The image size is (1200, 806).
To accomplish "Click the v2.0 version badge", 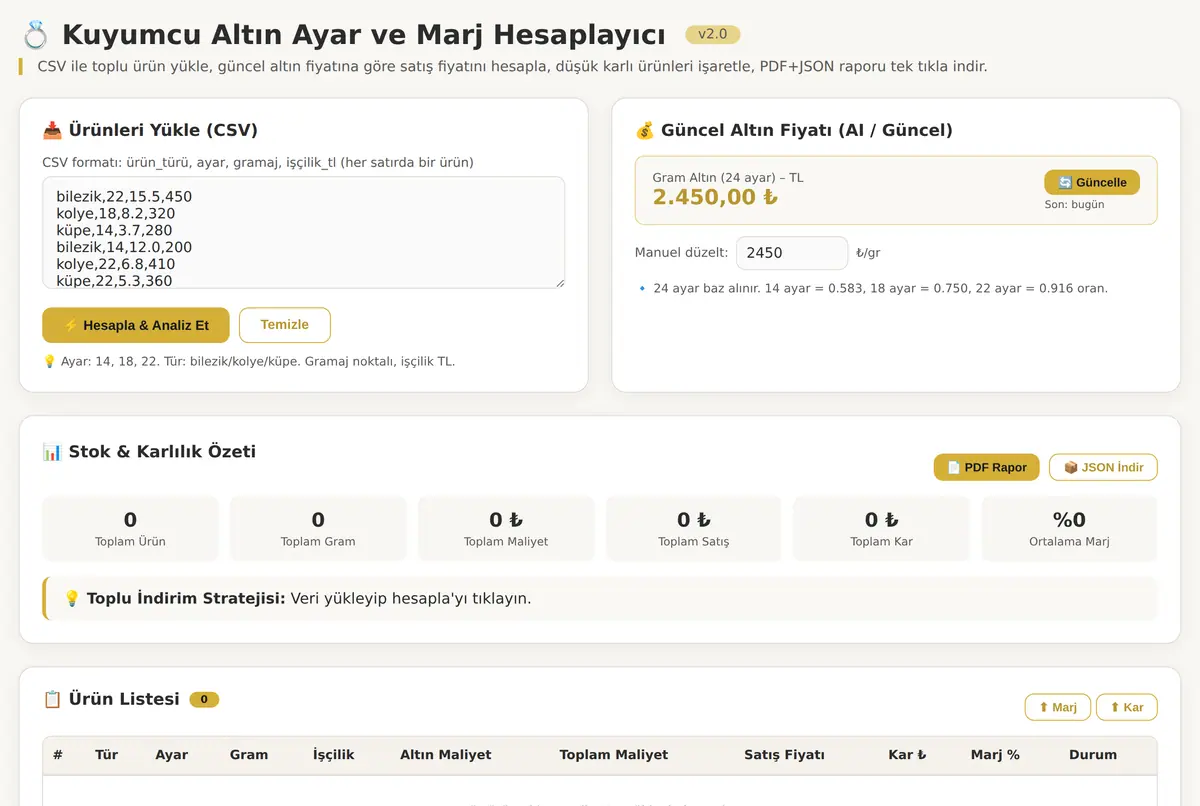I will (x=713, y=34).
